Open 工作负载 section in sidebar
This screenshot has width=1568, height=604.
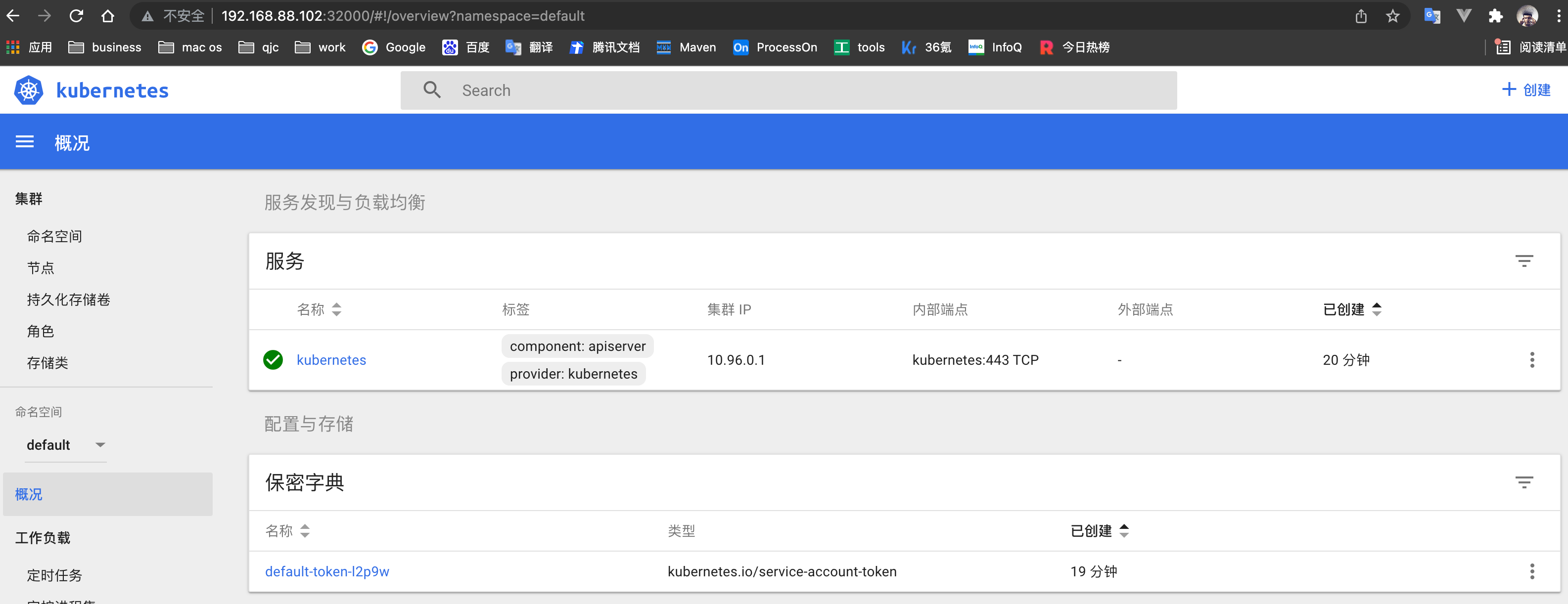(43, 538)
